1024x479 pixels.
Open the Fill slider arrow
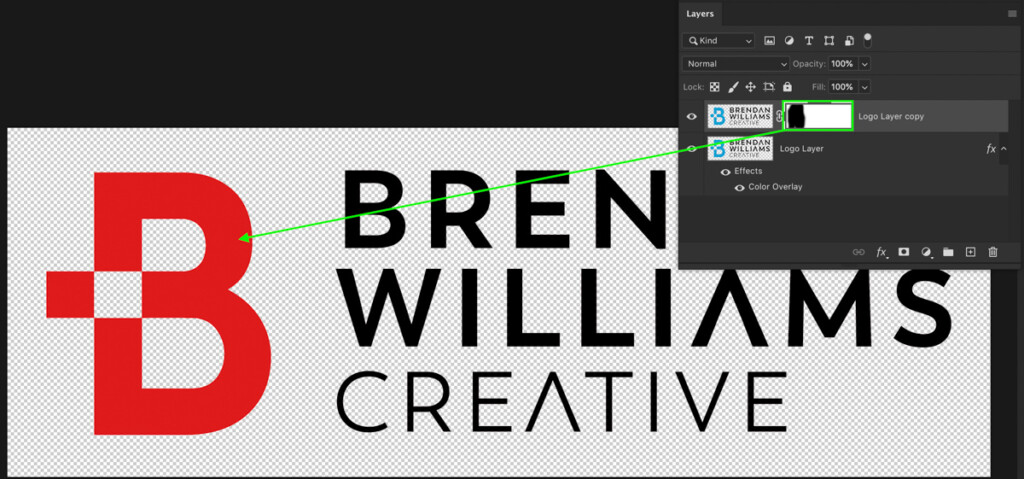865,87
